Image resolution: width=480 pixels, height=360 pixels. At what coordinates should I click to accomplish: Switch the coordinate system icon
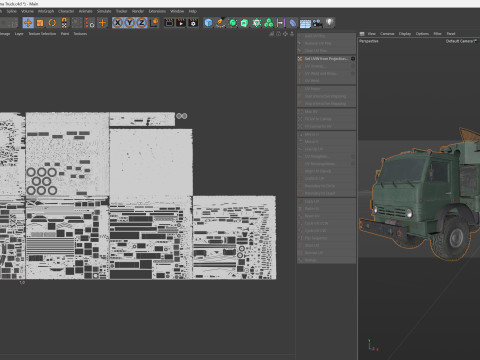(154, 23)
